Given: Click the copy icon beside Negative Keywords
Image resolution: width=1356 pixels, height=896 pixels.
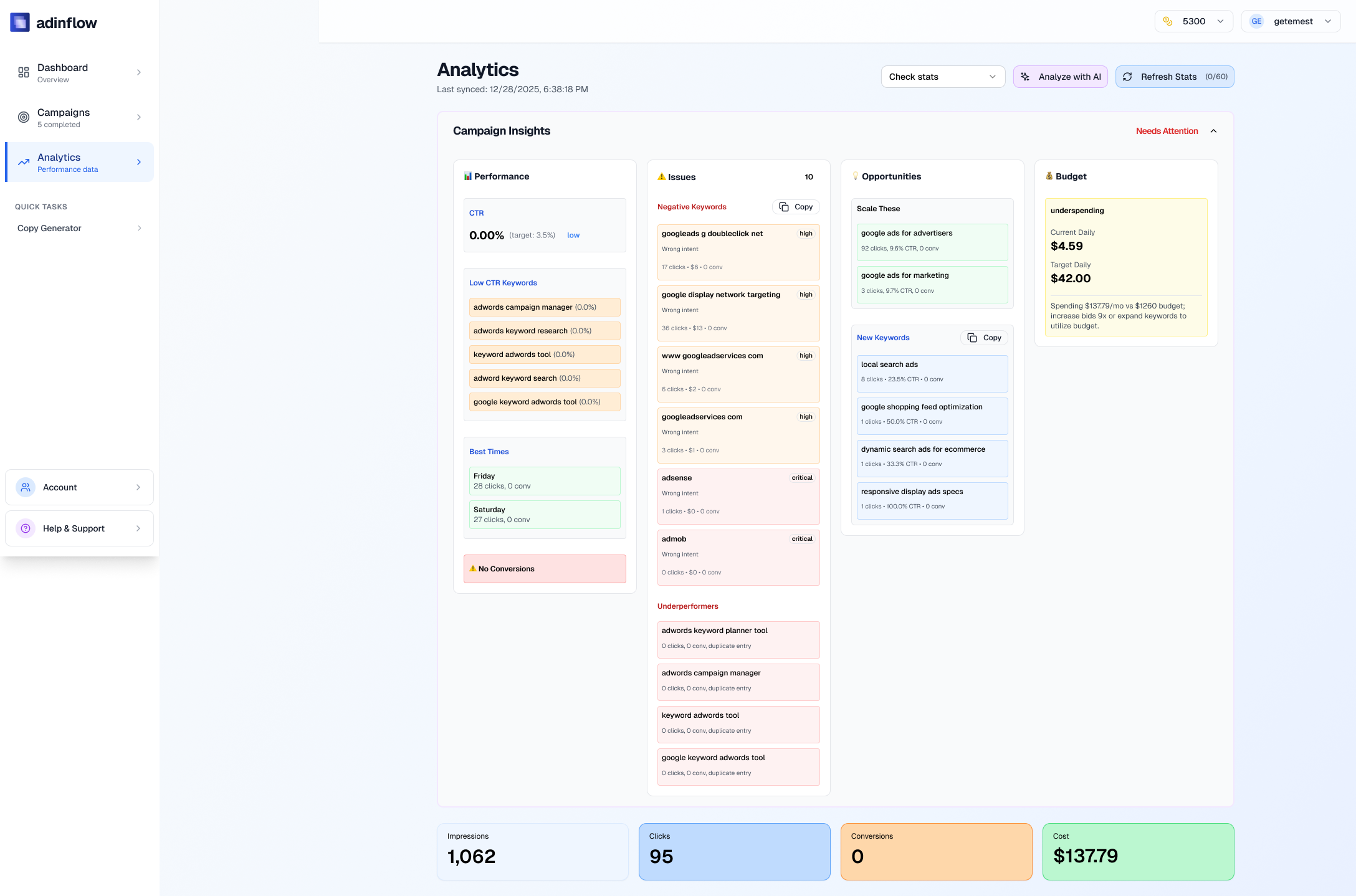Looking at the screenshot, I should 784,206.
